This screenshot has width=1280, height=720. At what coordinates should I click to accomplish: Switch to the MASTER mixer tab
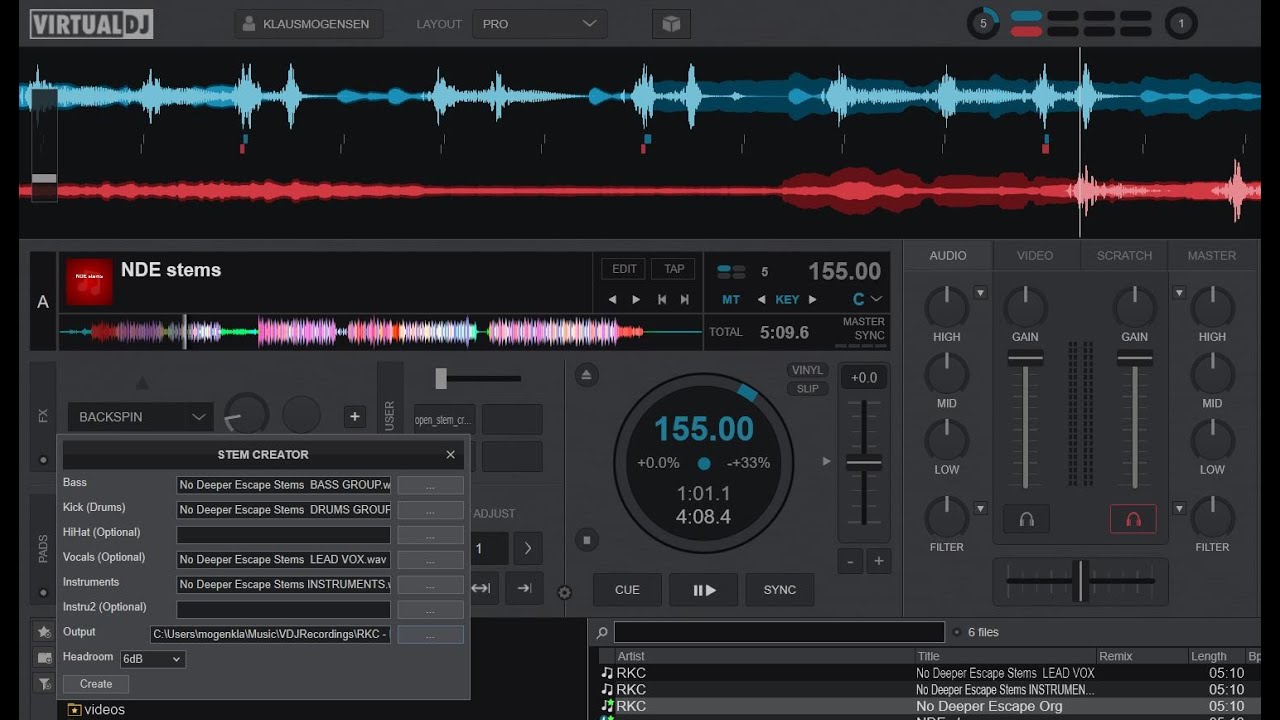pyautogui.click(x=1212, y=255)
